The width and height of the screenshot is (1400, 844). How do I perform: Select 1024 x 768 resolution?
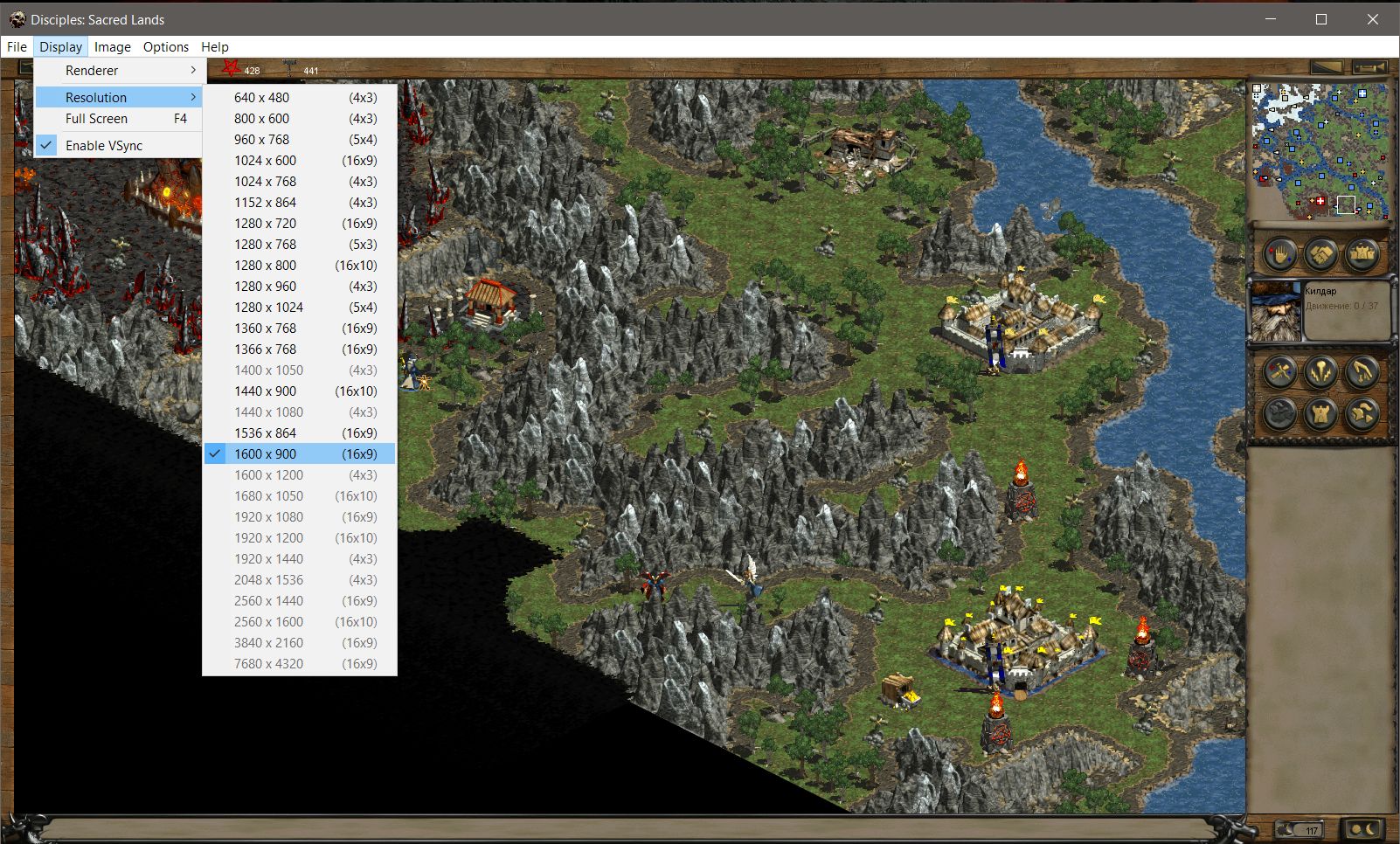coord(300,182)
